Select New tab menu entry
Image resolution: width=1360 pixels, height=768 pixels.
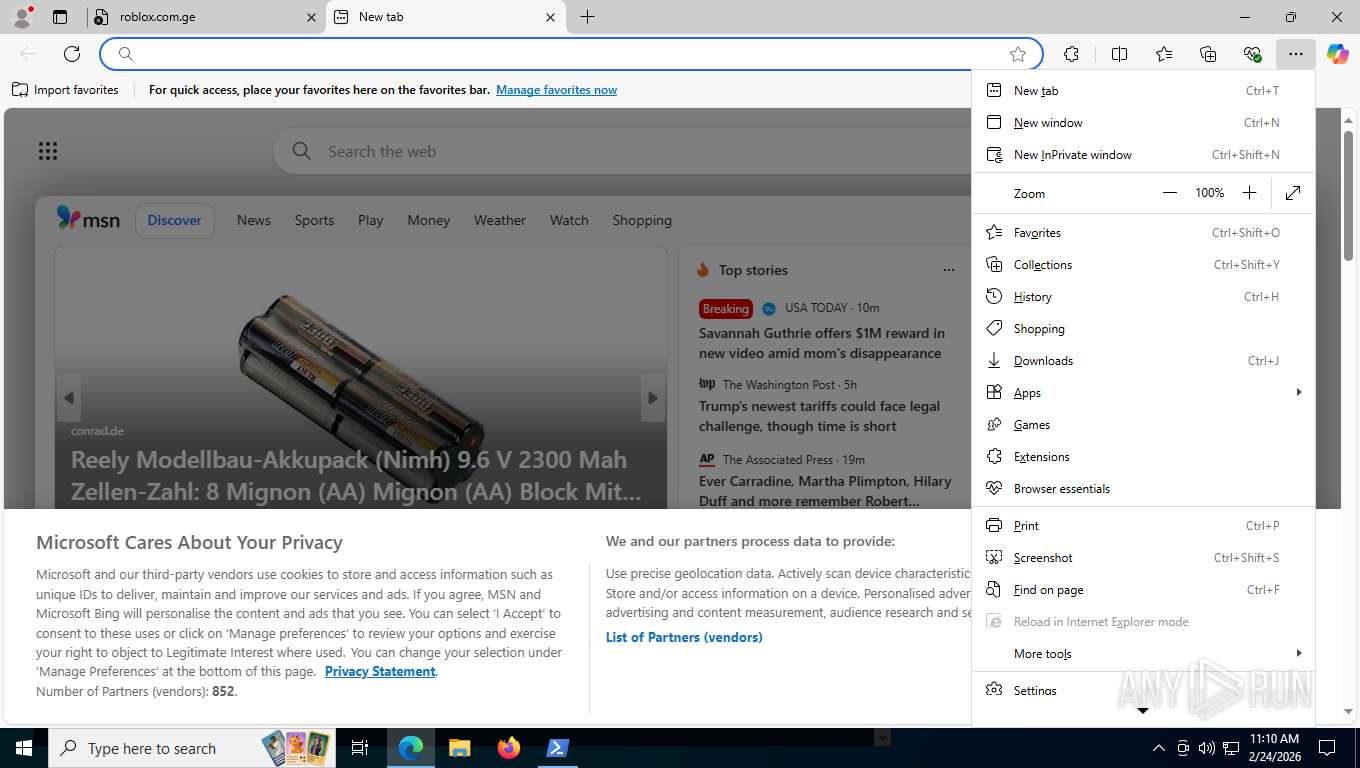point(1143,91)
